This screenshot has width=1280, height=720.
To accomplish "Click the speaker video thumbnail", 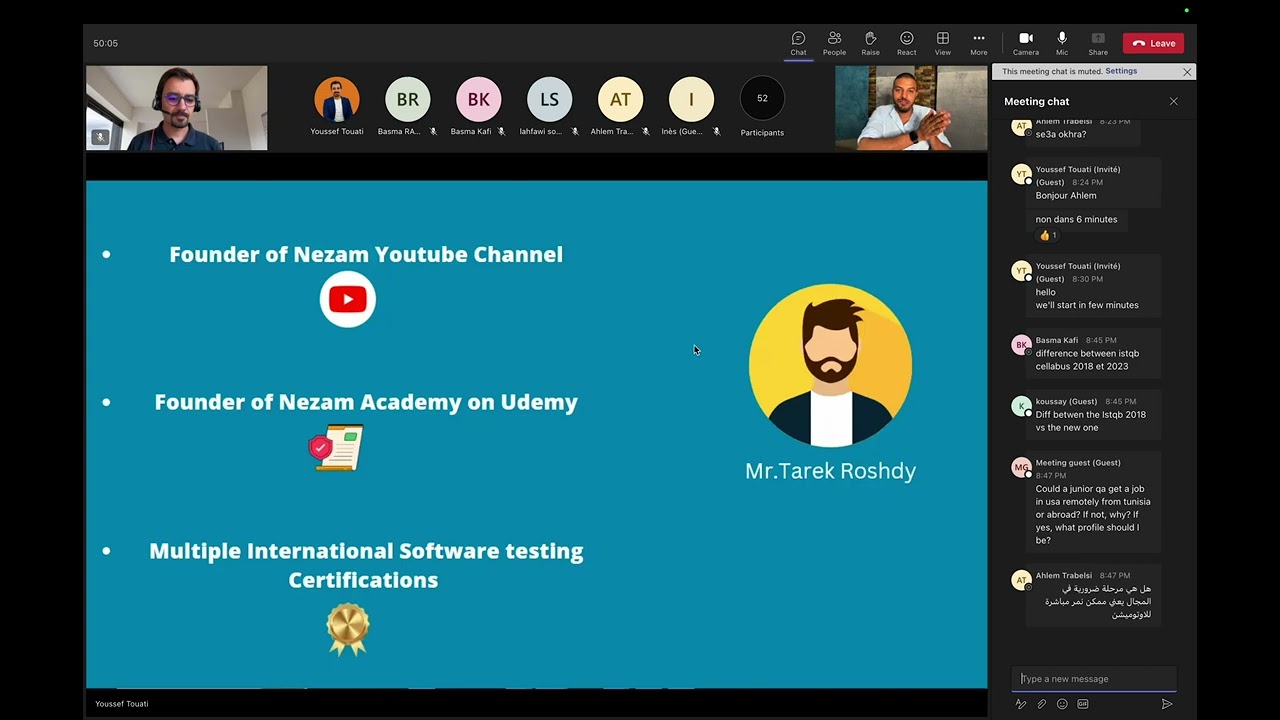I will (911, 108).
